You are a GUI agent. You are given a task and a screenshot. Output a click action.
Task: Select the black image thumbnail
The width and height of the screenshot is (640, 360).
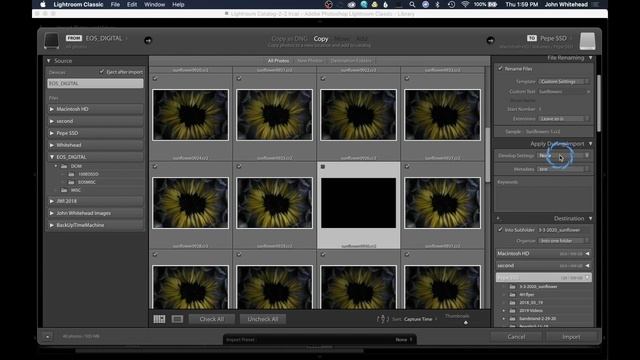pyautogui.click(x=358, y=203)
